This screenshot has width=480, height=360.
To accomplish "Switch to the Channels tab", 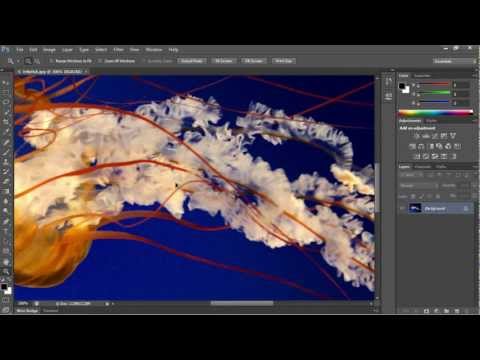I will tap(423, 166).
